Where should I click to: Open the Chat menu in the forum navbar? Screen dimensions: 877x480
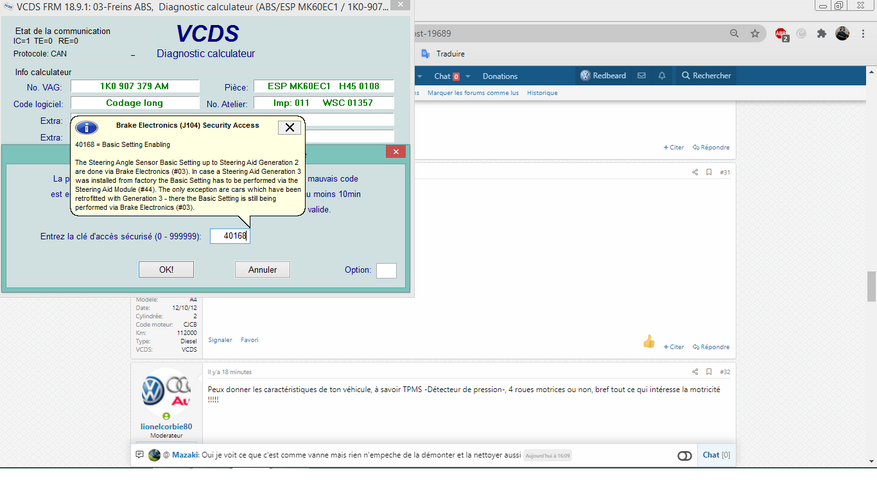442,76
